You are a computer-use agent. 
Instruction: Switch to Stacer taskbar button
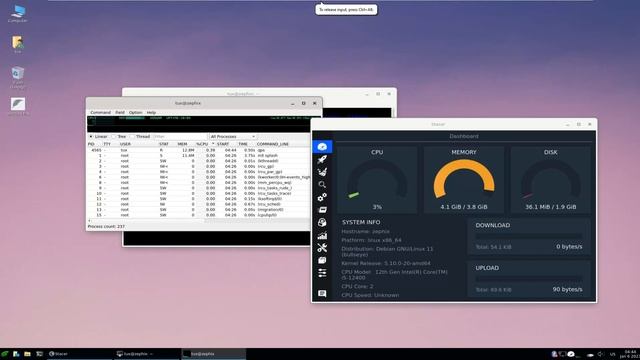pyautogui.click(x=80, y=354)
